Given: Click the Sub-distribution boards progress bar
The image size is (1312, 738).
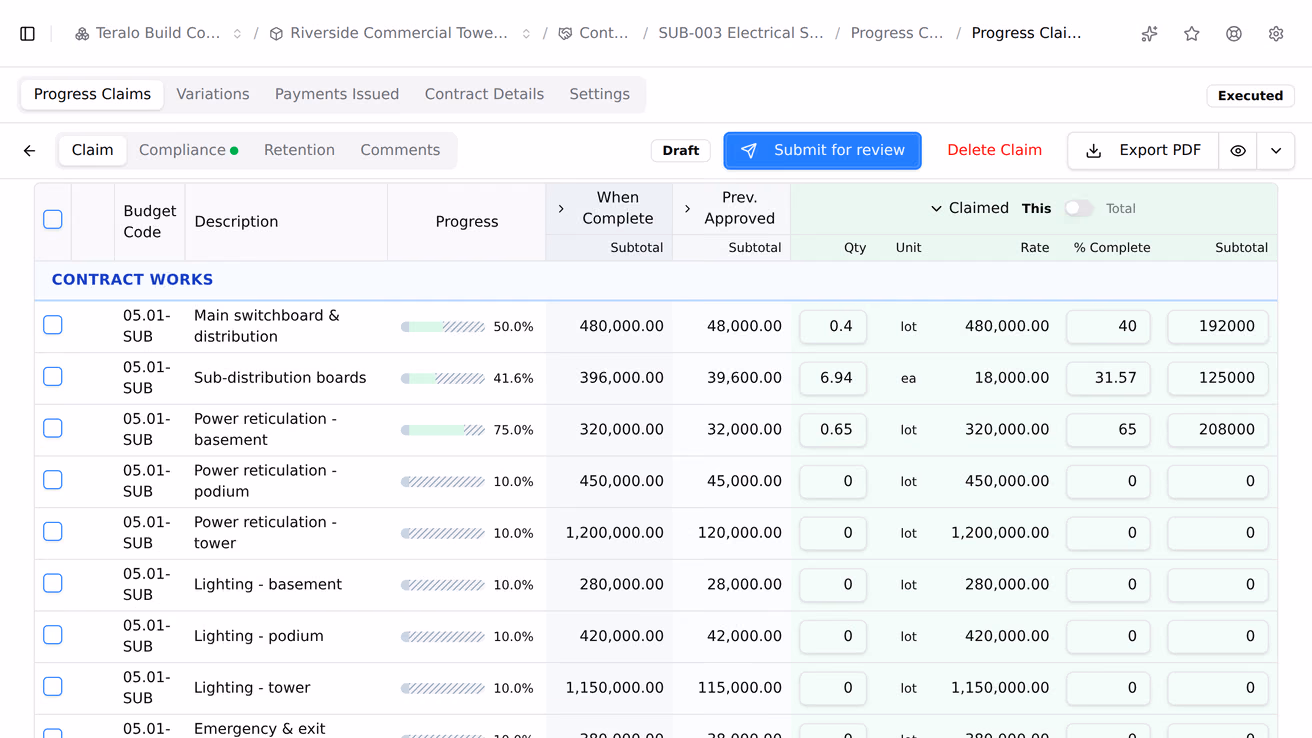Looking at the screenshot, I should pyautogui.click(x=443, y=378).
